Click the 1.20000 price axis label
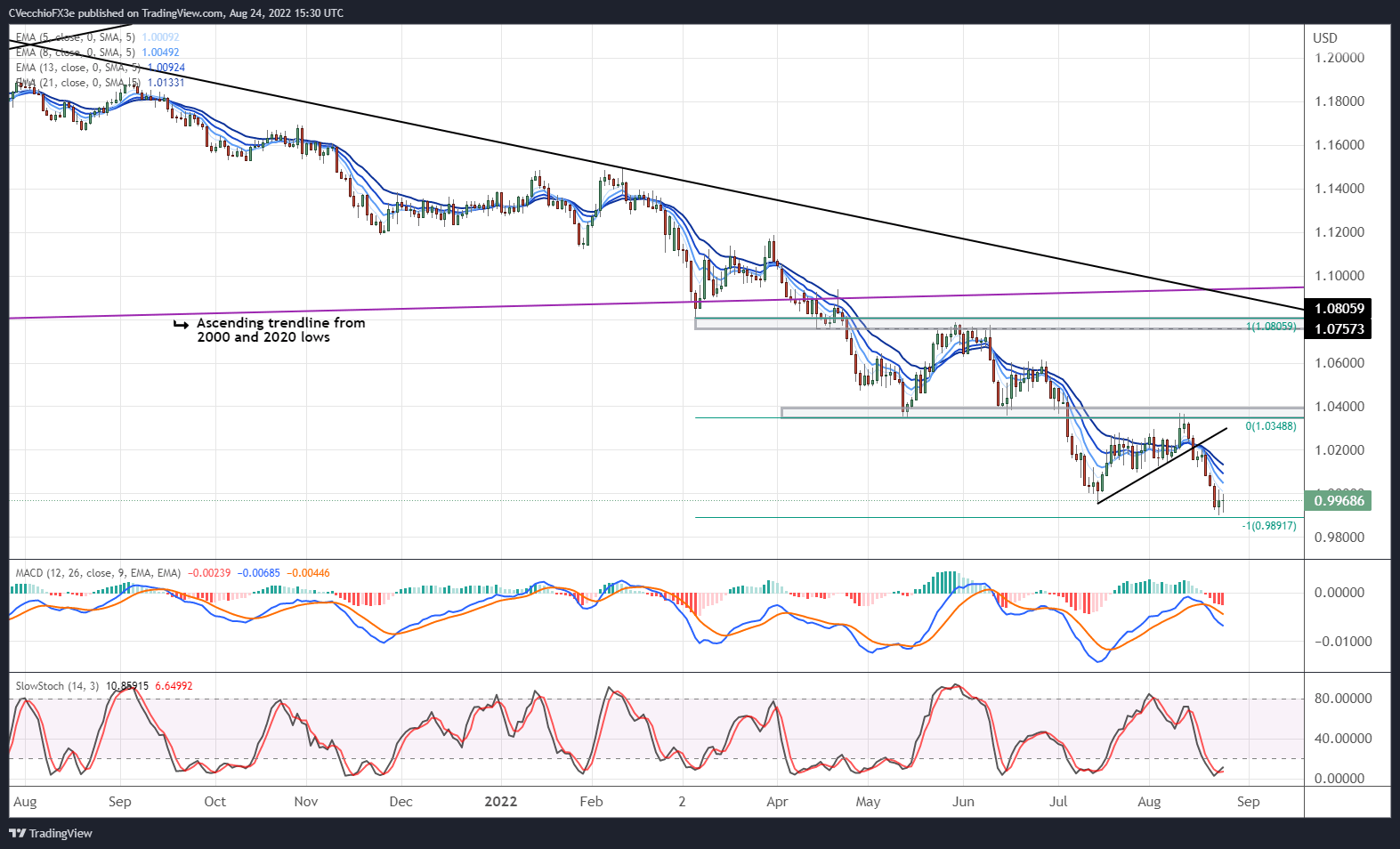Screen dimensions: 1400x849 pyautogui.click(x=1339, y=58)
